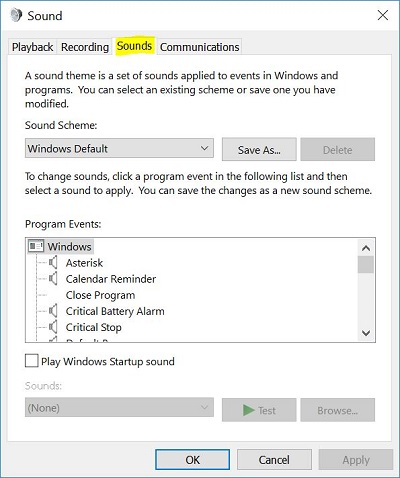400x478 pixels.
Task: Open the Communications tab
Action: coord(199,47)
